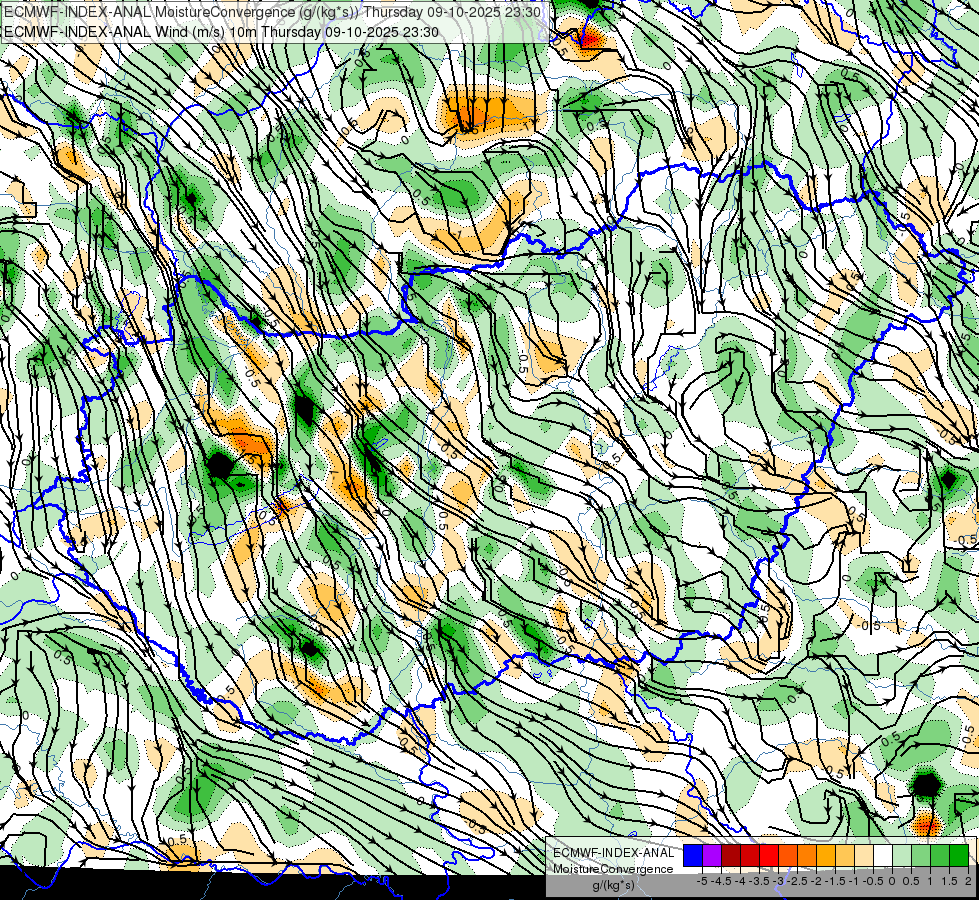Click the -1 legend tick label
Screen dimensions: 979x900
(x=854, y=881)
